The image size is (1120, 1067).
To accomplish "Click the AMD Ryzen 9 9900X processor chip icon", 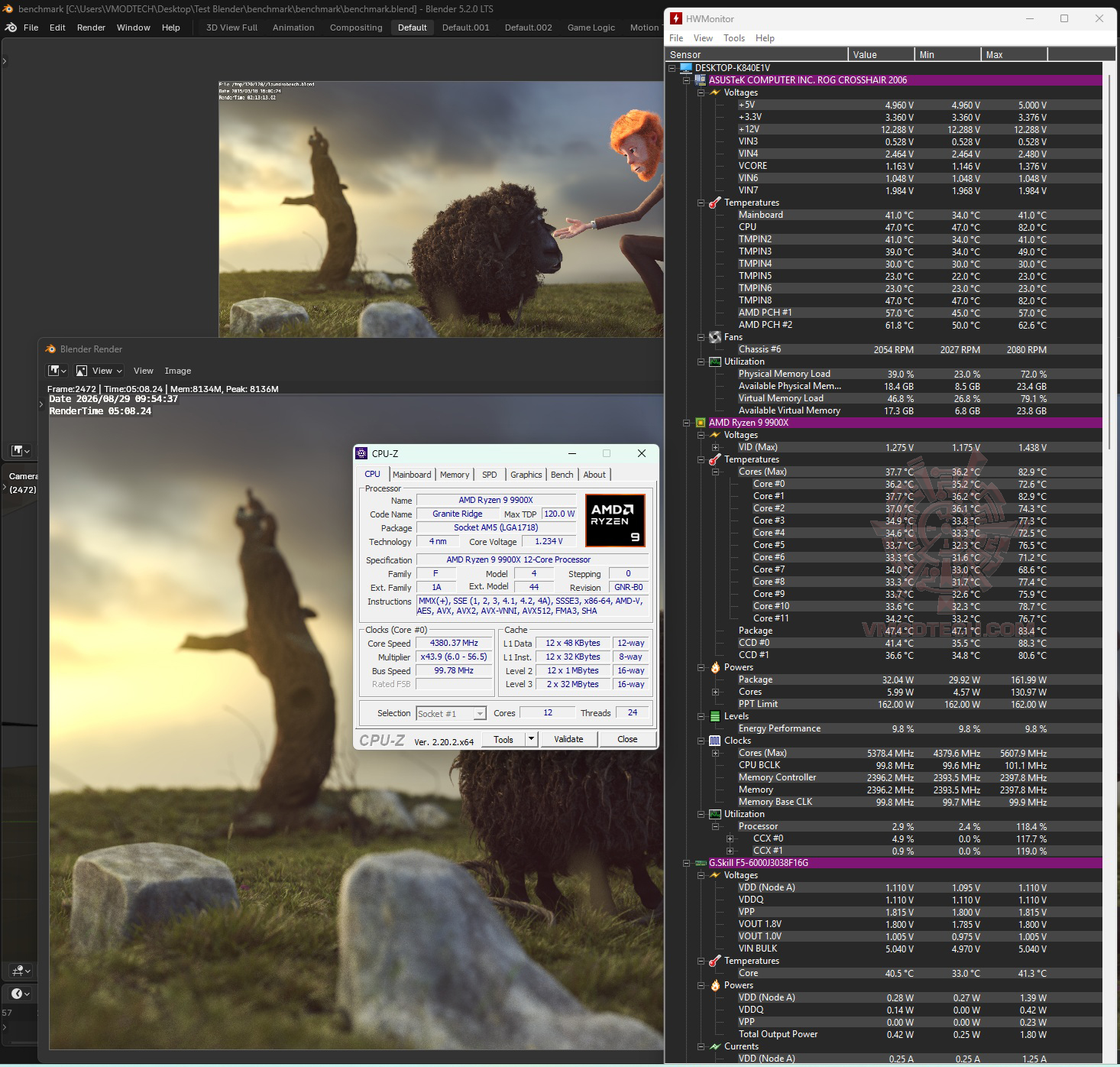I will [x=700, y=423].
